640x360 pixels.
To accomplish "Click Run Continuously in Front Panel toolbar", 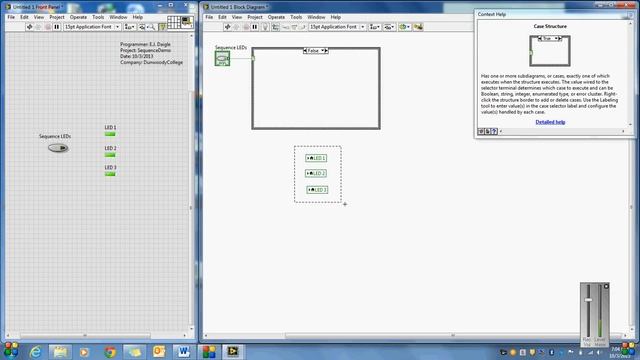I will pyautogui.click(x=38, y=27).
